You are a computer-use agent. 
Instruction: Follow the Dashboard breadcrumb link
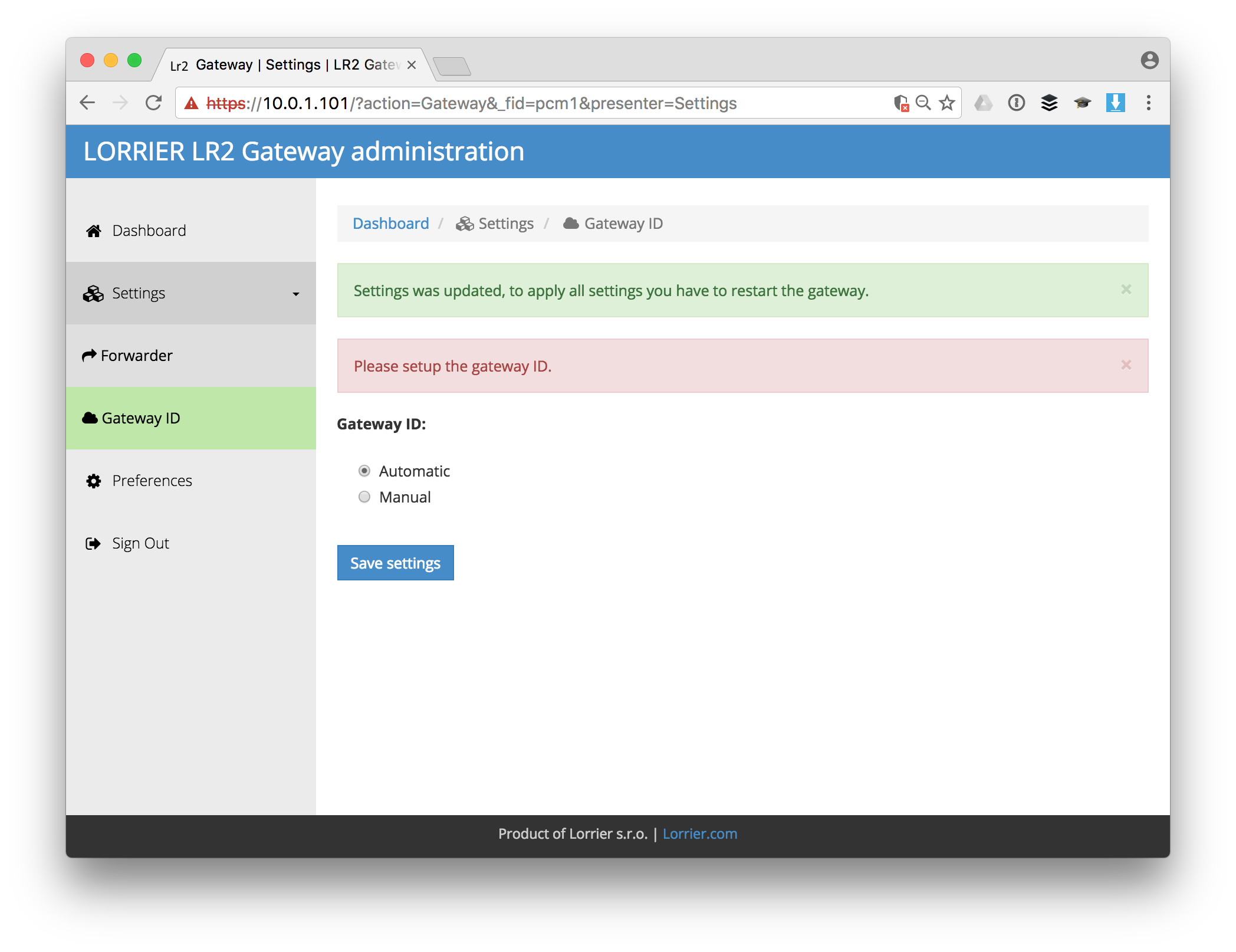click(391, 224)
